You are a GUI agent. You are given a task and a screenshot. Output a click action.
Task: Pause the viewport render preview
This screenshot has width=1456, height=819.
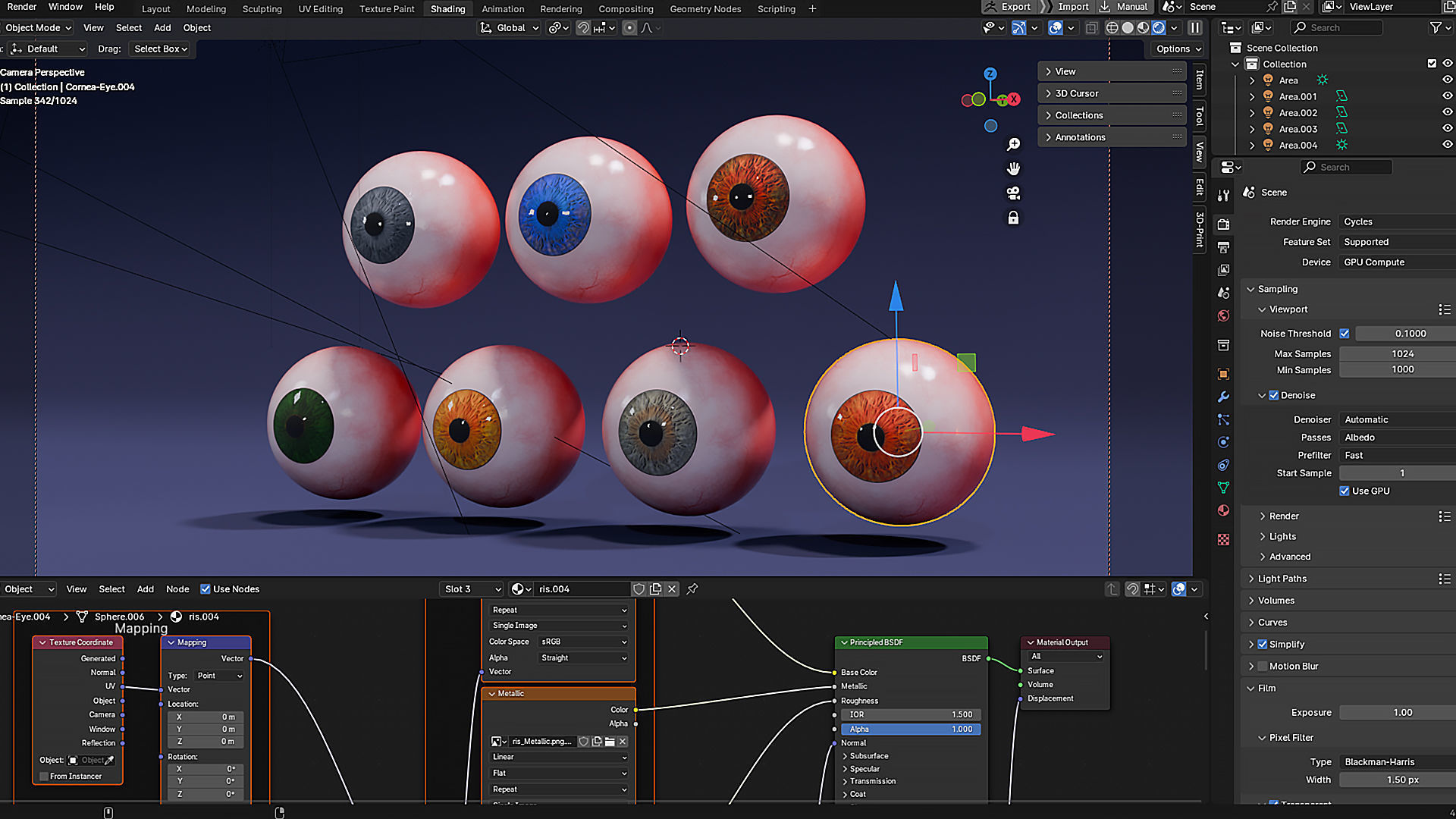[1195, 27]
